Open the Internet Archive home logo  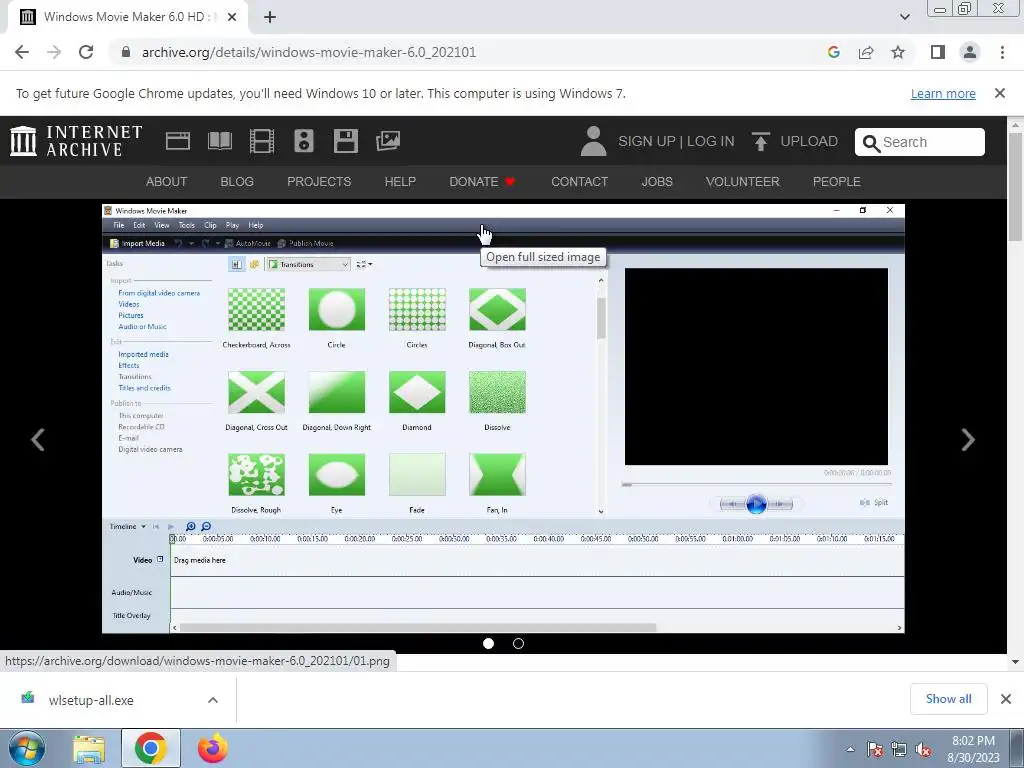pyautogui.click(x=76, y=141)
